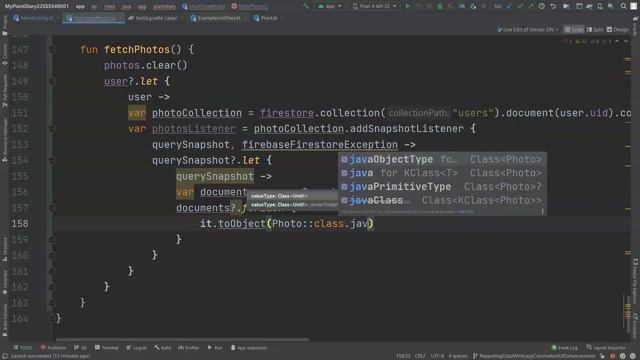Switch editor to Design view
Viewport: 640px width, 360px height.
click(618, 29)
